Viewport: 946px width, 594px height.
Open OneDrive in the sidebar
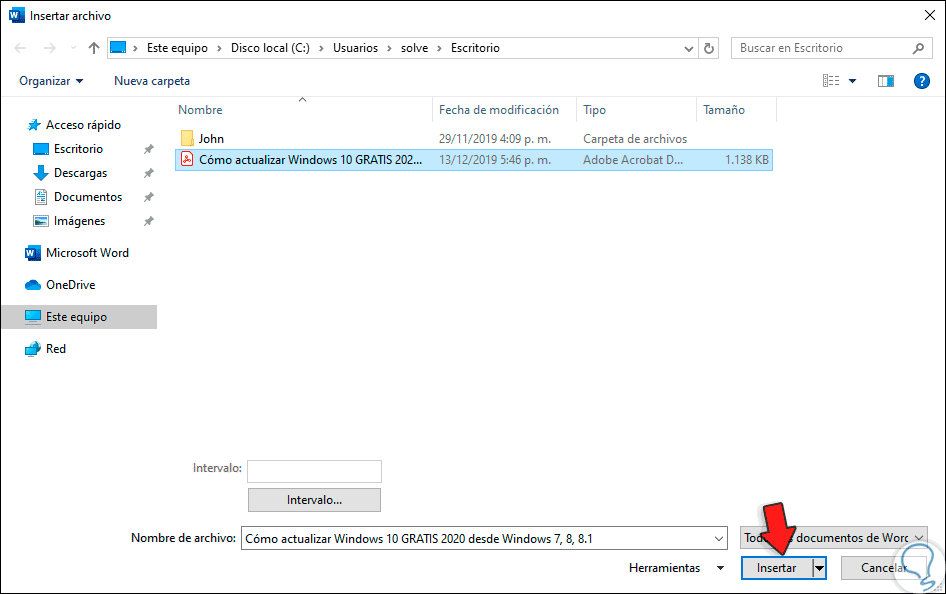[x=60, y=285]
